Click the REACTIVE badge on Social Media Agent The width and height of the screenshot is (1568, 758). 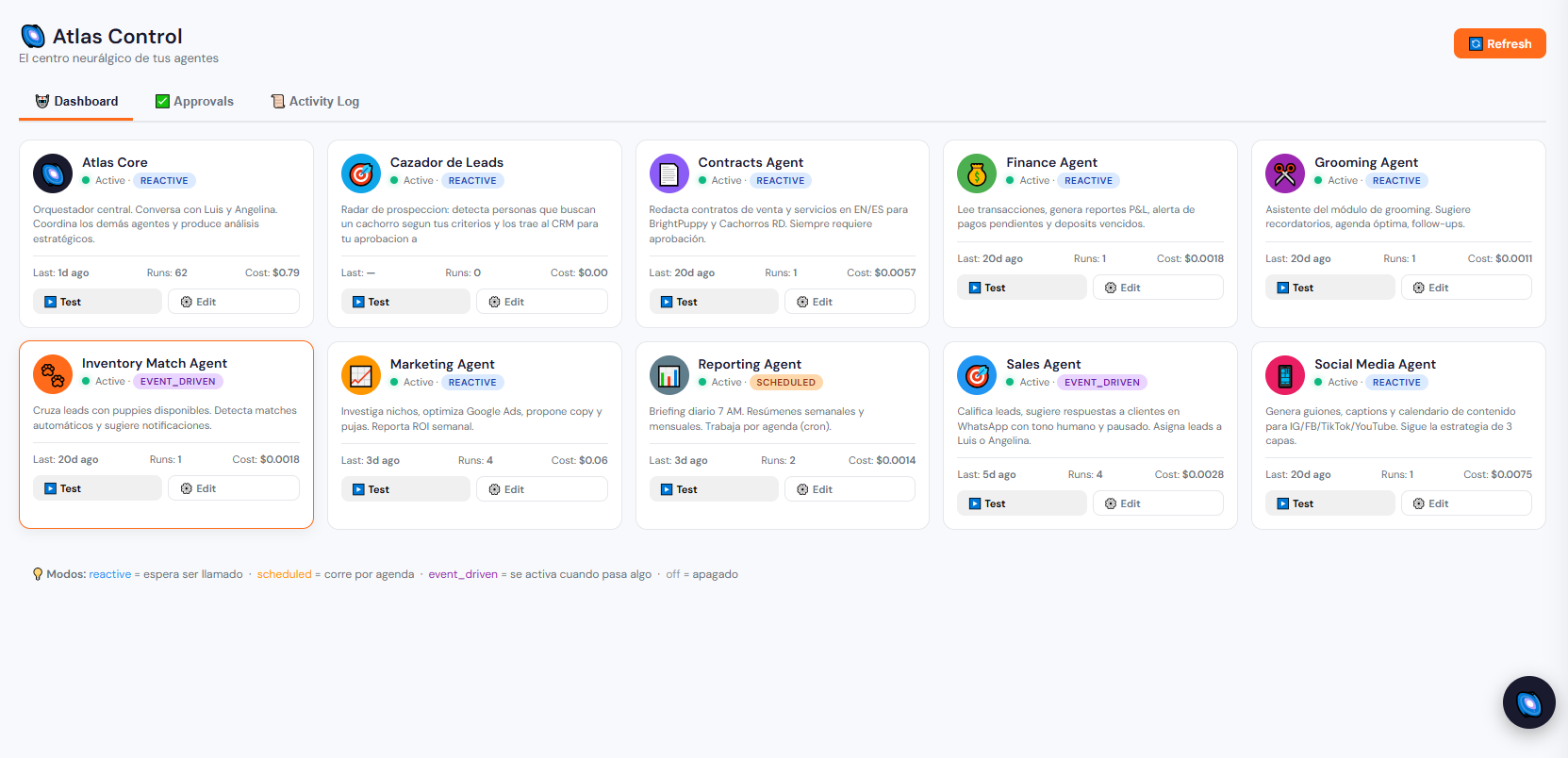(1396, 383)
